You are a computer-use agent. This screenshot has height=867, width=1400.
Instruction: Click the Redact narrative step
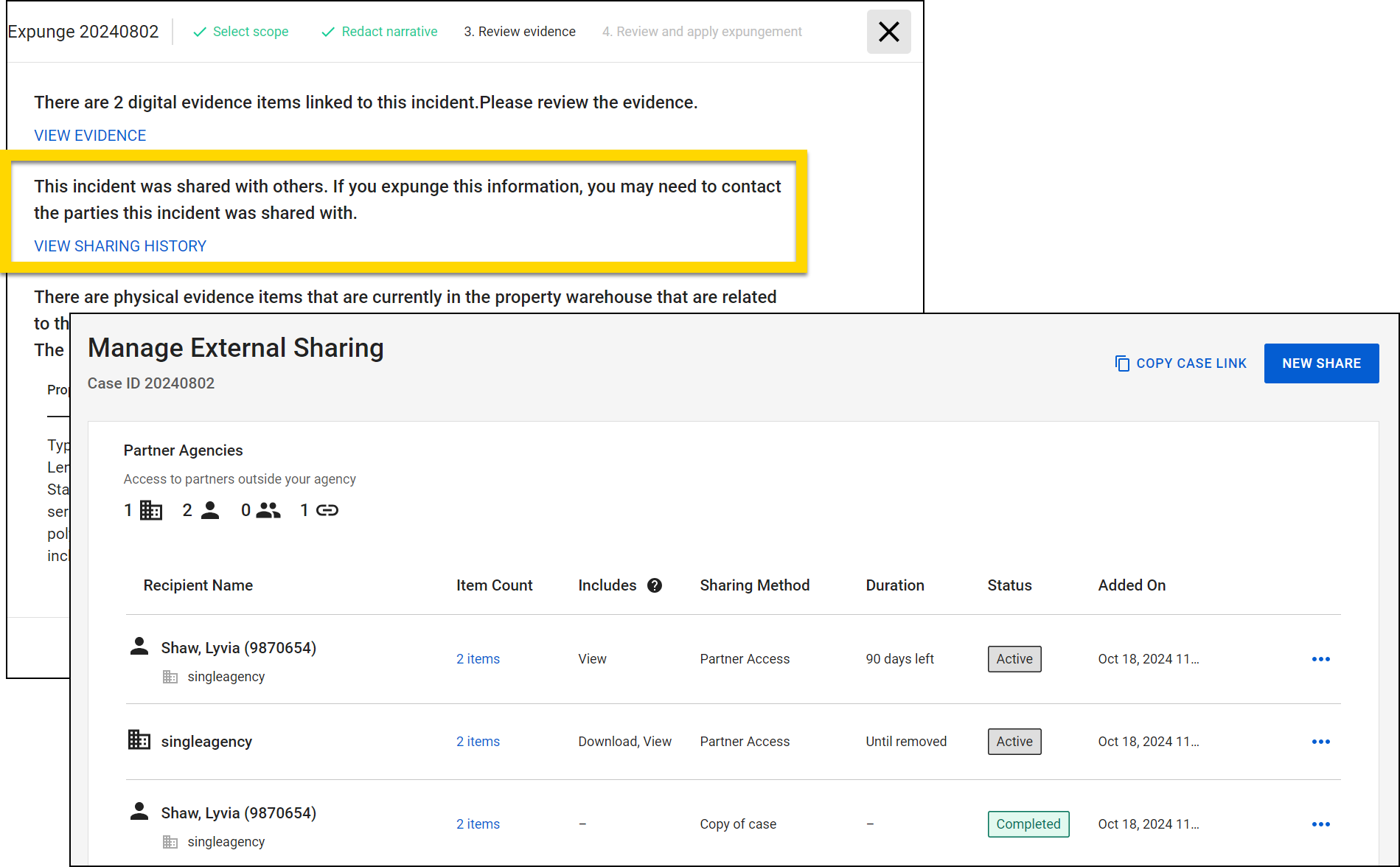379,32
